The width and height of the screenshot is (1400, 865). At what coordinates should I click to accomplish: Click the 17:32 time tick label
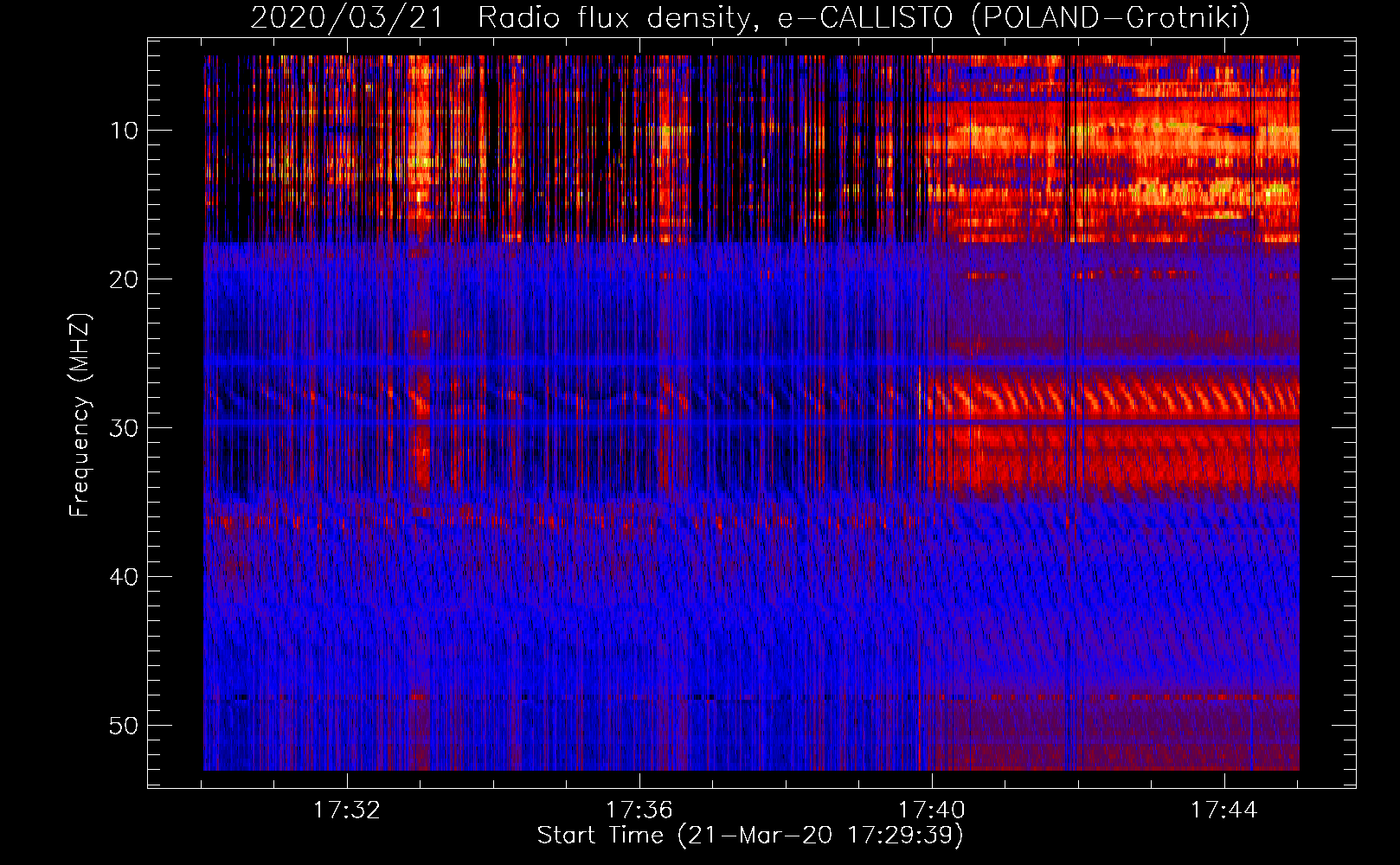point(347,811)
